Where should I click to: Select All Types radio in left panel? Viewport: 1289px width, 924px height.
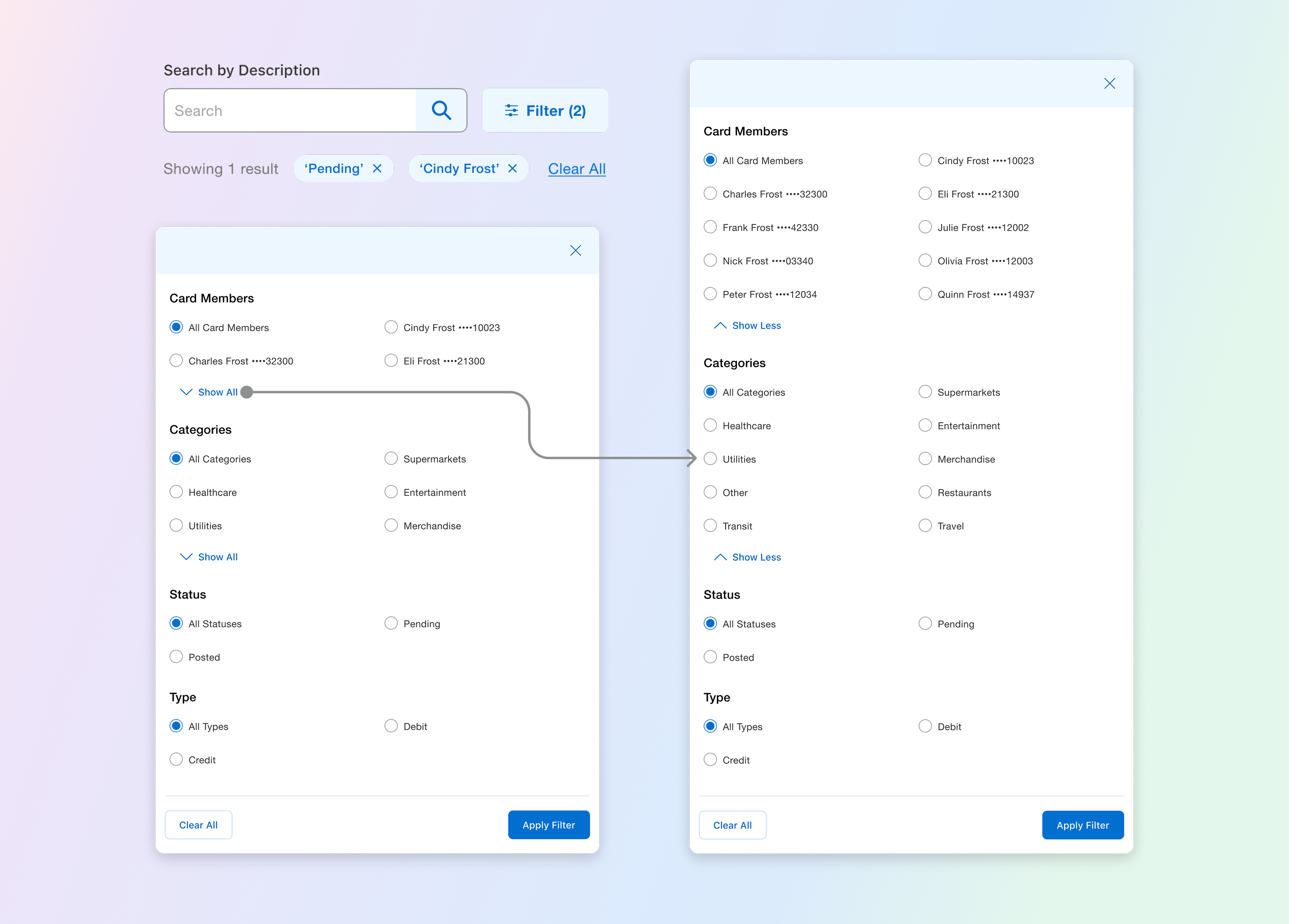tap(176, 726)
